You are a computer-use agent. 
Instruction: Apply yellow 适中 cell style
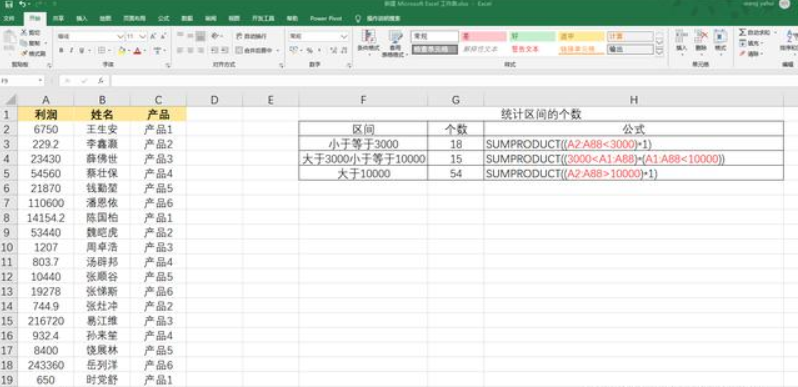coord(581,36)
